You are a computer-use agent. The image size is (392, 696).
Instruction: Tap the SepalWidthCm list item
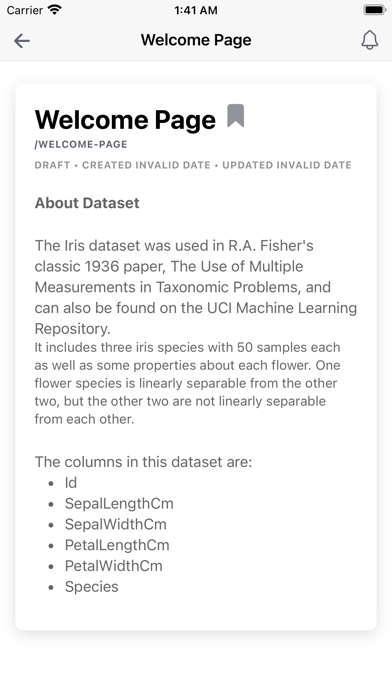115,524
